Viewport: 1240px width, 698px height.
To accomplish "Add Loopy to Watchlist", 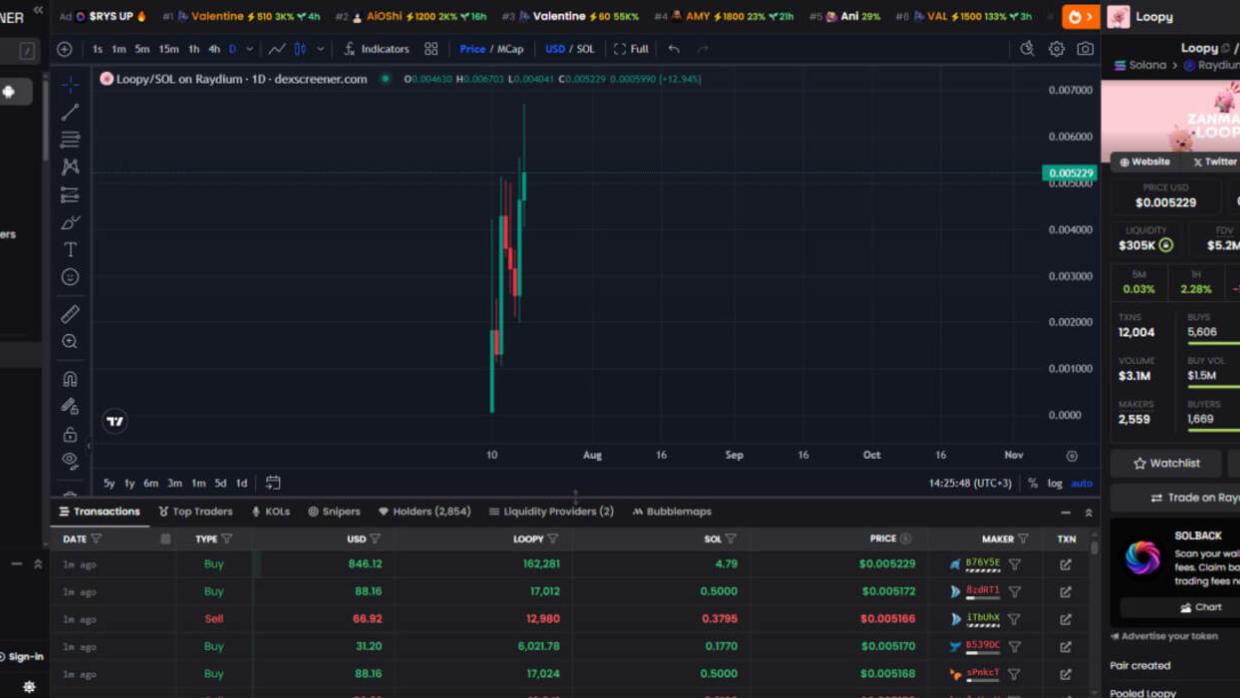I will click(1165, 463).
